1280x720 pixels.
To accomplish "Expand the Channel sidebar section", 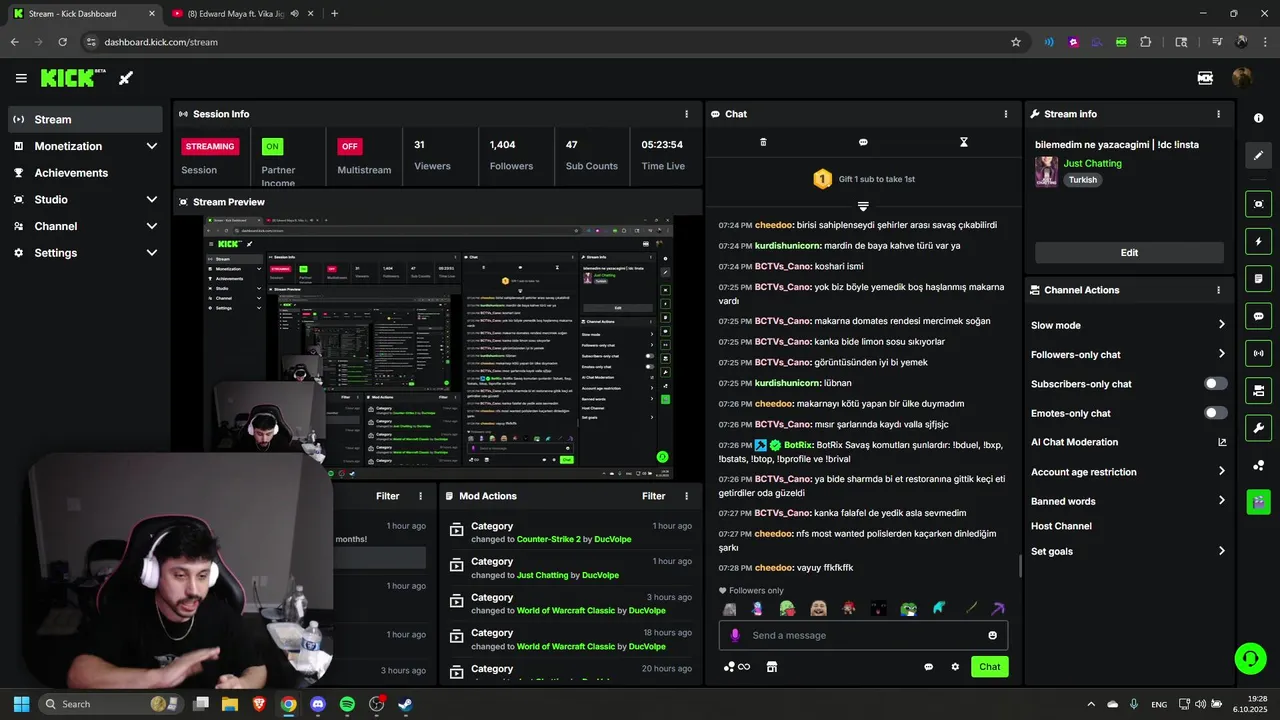I will (152, 226).
